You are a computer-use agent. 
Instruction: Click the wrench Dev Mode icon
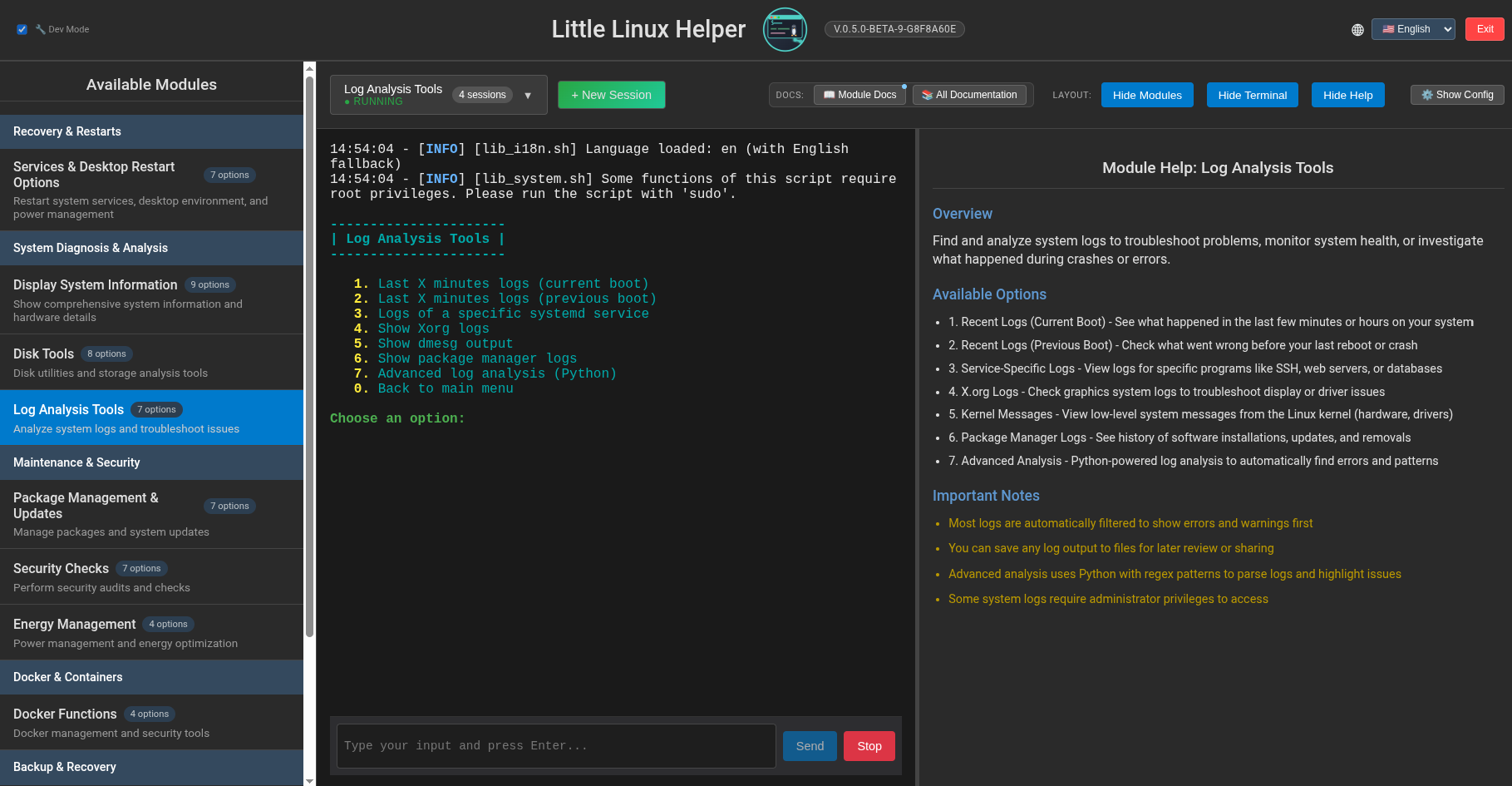[40, 29]
